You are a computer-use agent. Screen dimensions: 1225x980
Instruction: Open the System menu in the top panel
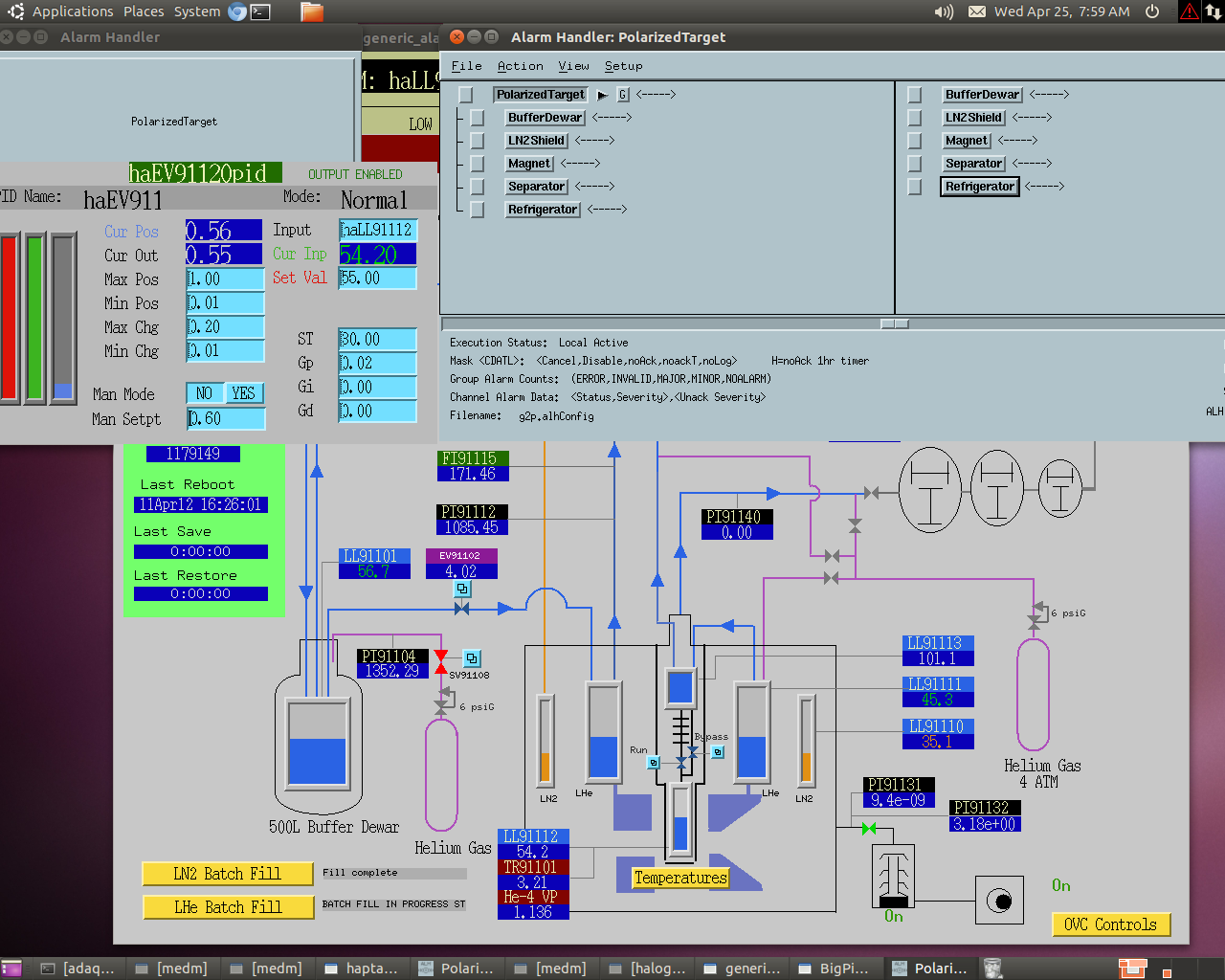coord(197,11)
